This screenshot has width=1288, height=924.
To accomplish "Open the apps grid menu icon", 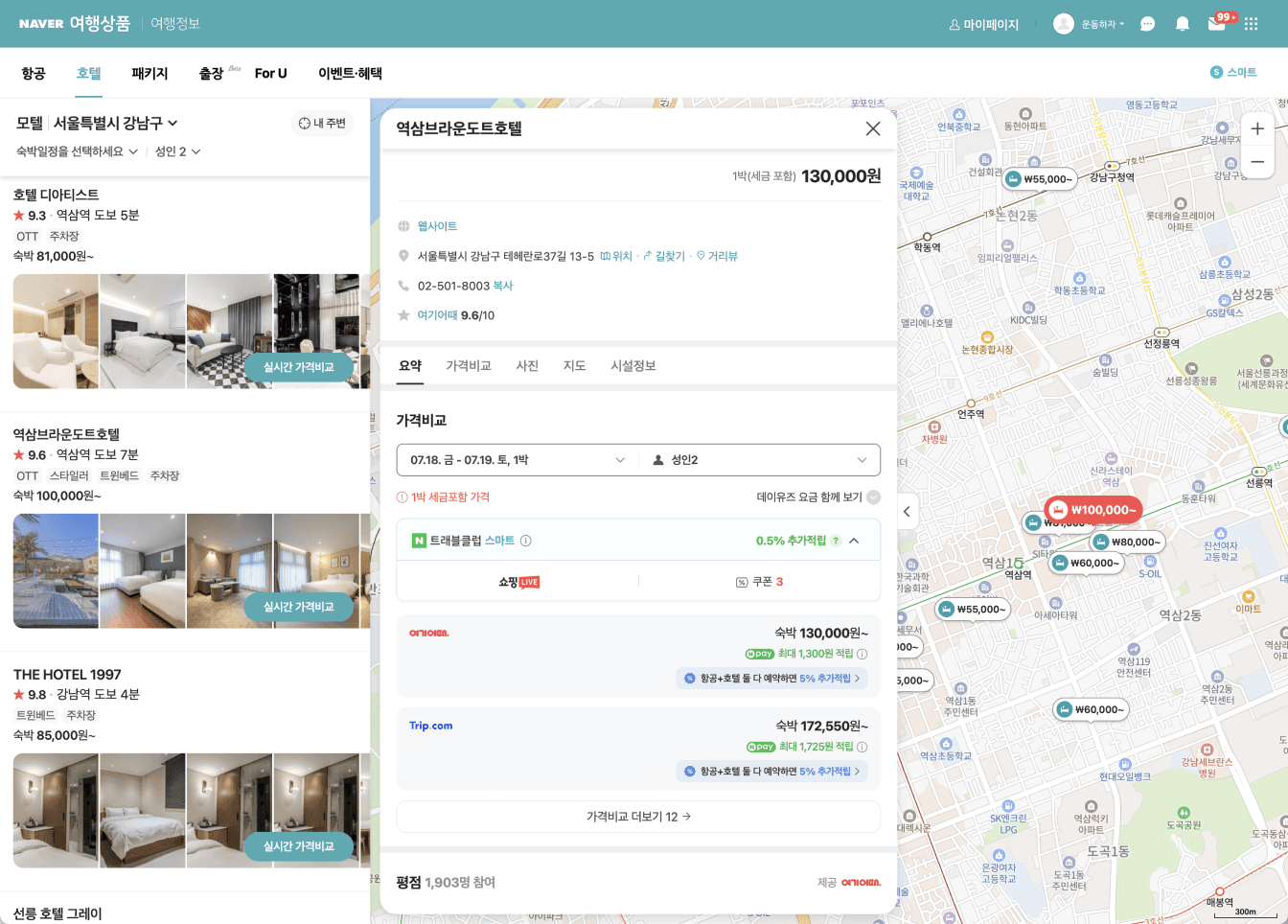I will (1251, 24).
